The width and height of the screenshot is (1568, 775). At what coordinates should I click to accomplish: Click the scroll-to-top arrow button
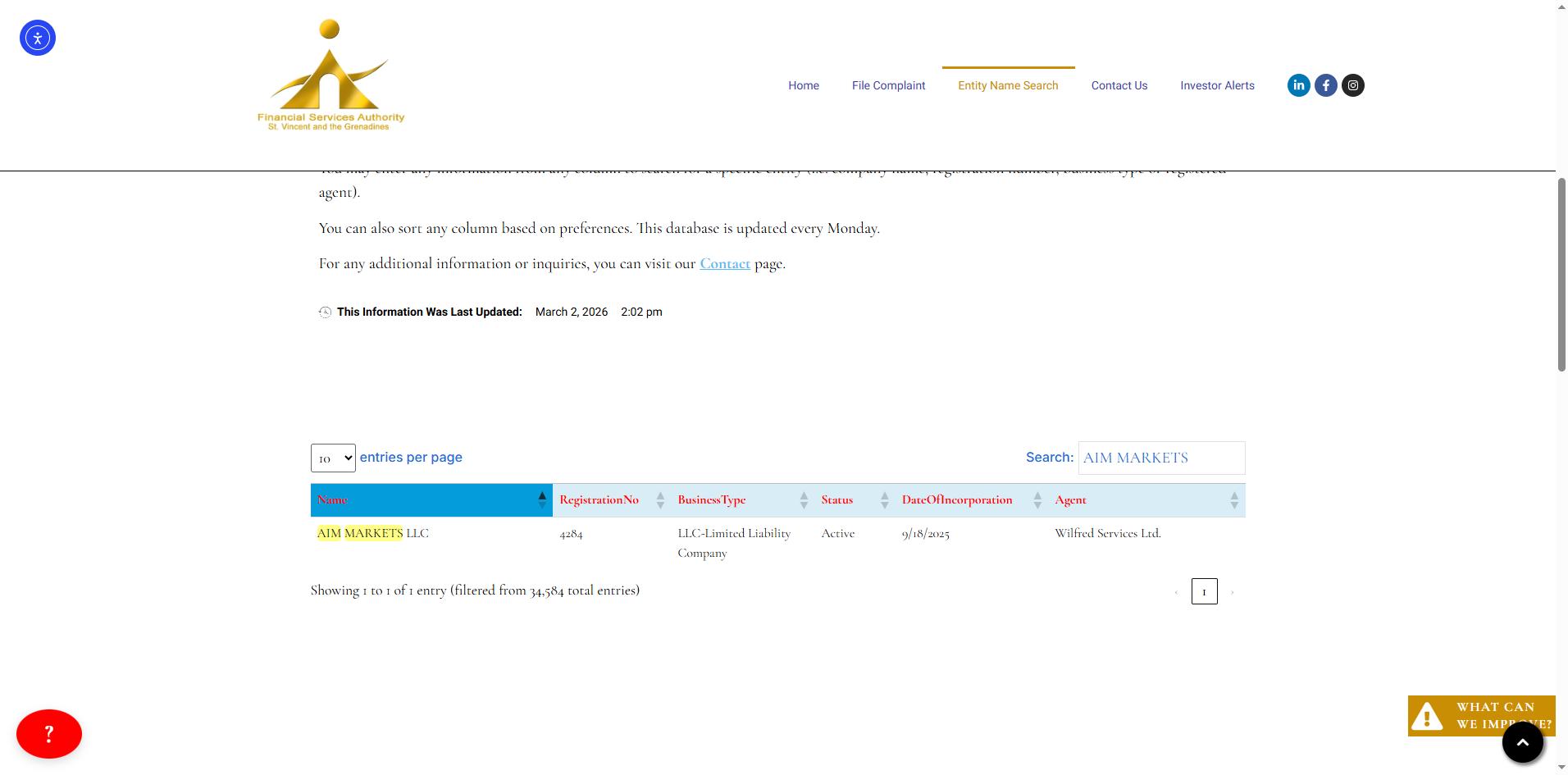pyautogui.click(x=1523, y=742)
